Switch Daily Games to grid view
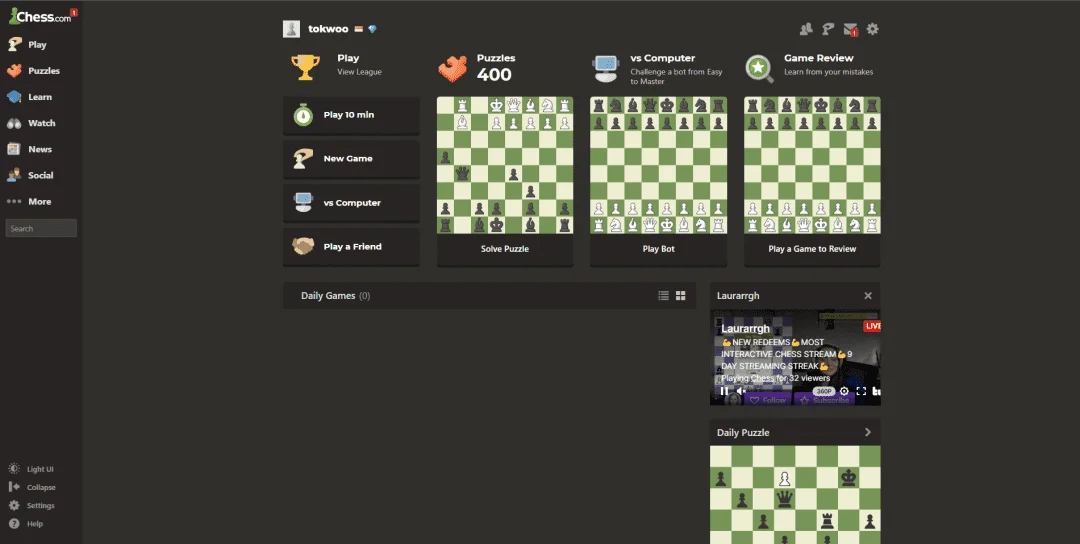Viewport: 1080px width, 544px height. [x=681, y=295]
